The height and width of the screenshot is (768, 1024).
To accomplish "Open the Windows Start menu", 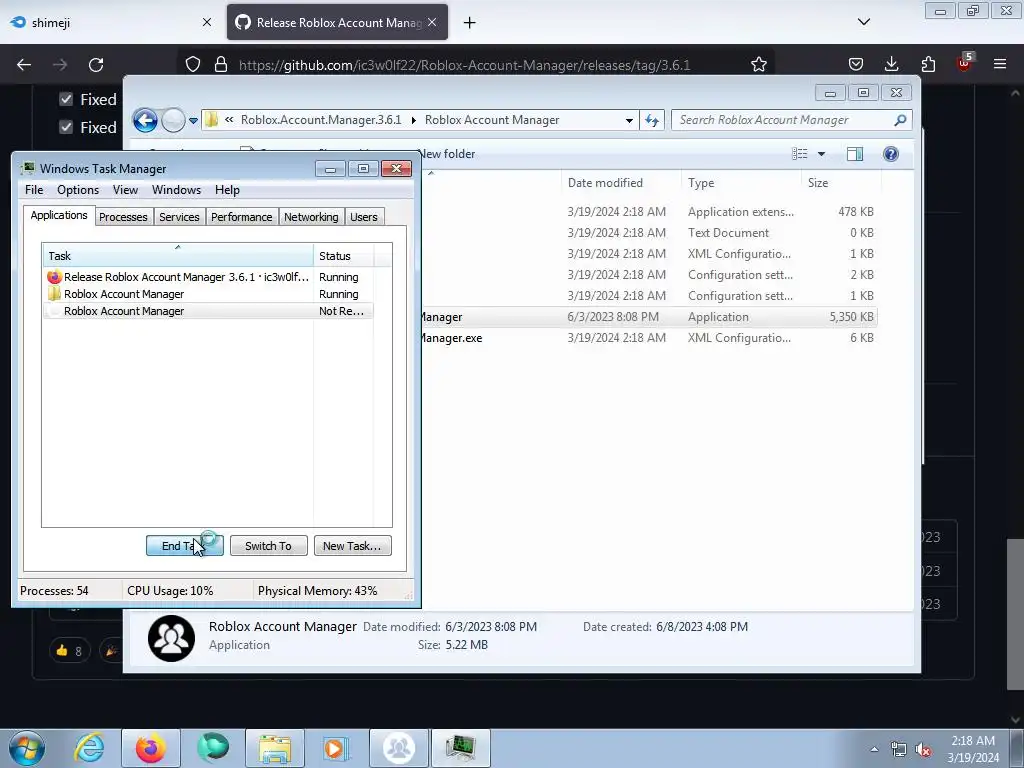I will pos(27,748).
